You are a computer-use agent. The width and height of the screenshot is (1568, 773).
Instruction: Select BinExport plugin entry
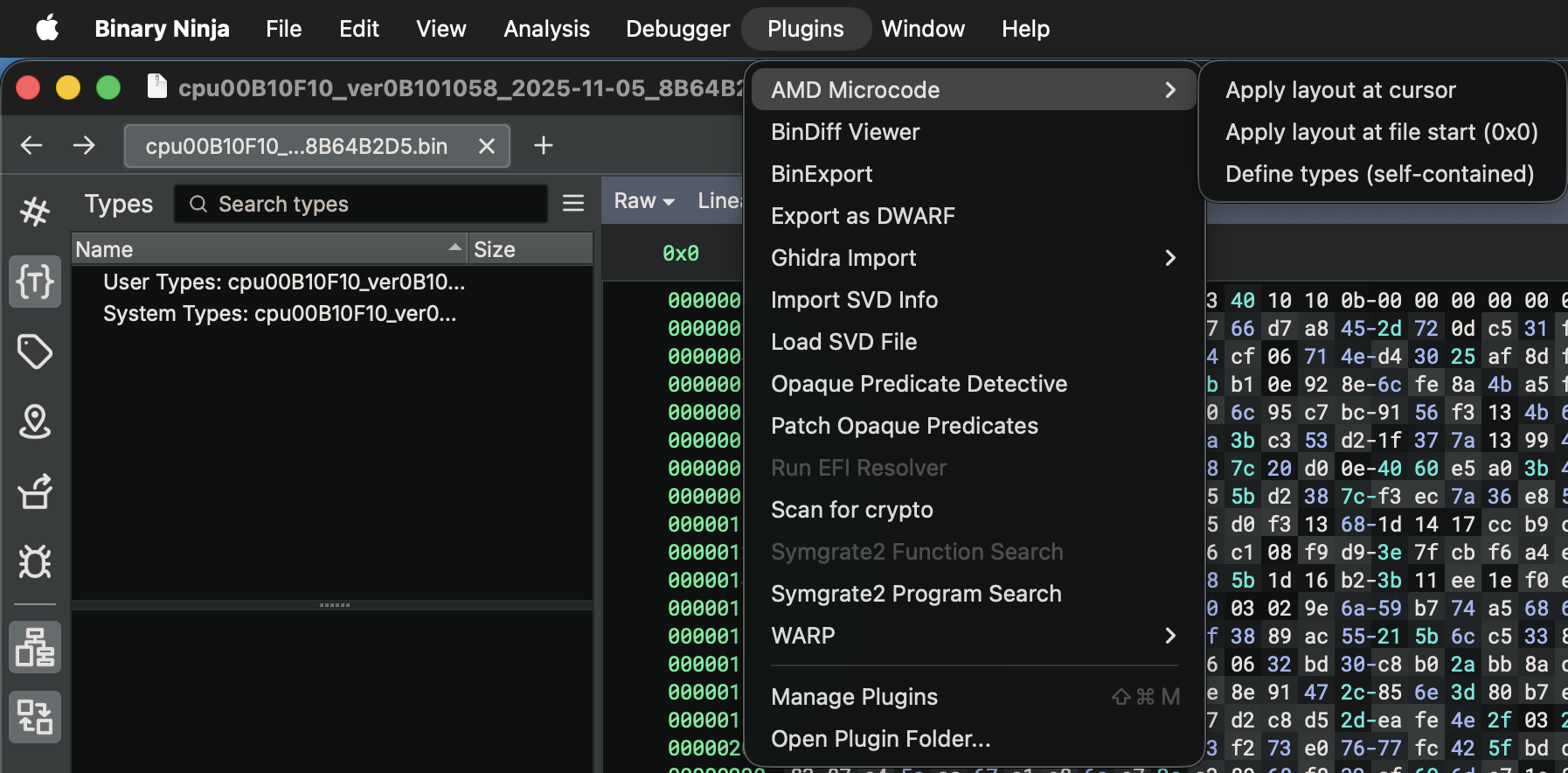[x=974, y=174]
